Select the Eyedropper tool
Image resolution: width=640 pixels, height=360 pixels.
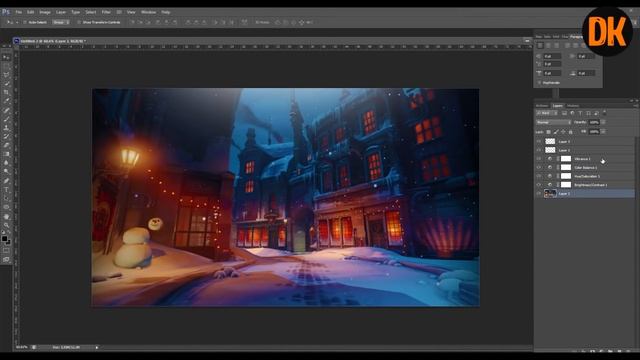pyautogui.click(x=6, y=101)
